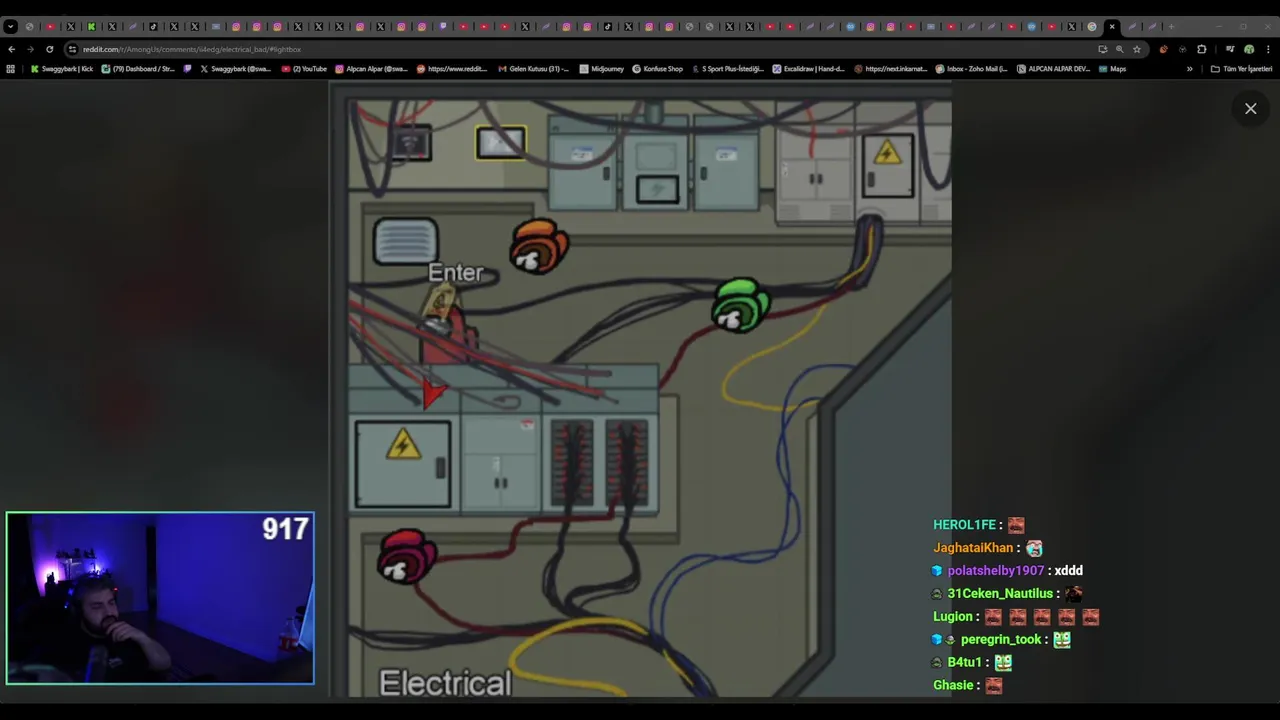Click the orange extension icon in toolbar
This screenshot has height=720, width=1280.
coord(1163,49)
